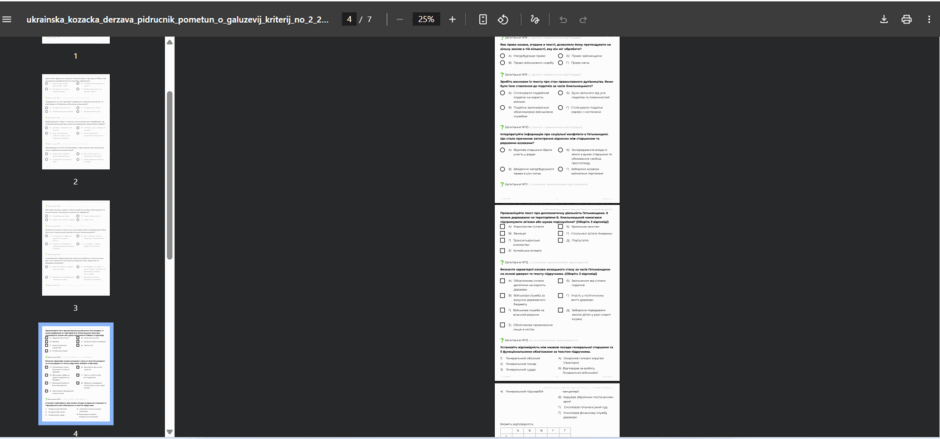Click the zoom out minus icon
This screenshot has width=940, height=439.
point(400,19)
